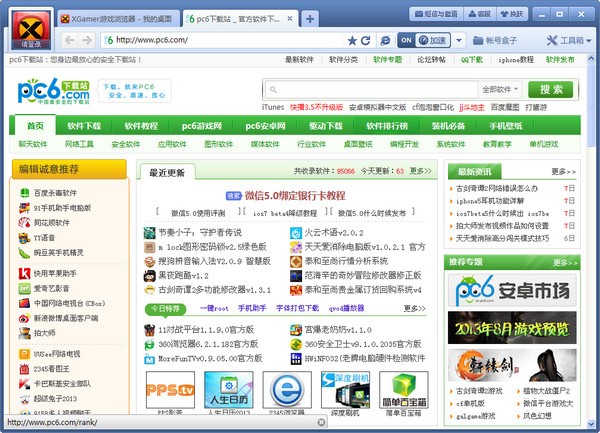Viewport: 600px width, 433px height.
Task: Click 91手机助手电脑版 icon
Action: [x=24, y=208]
